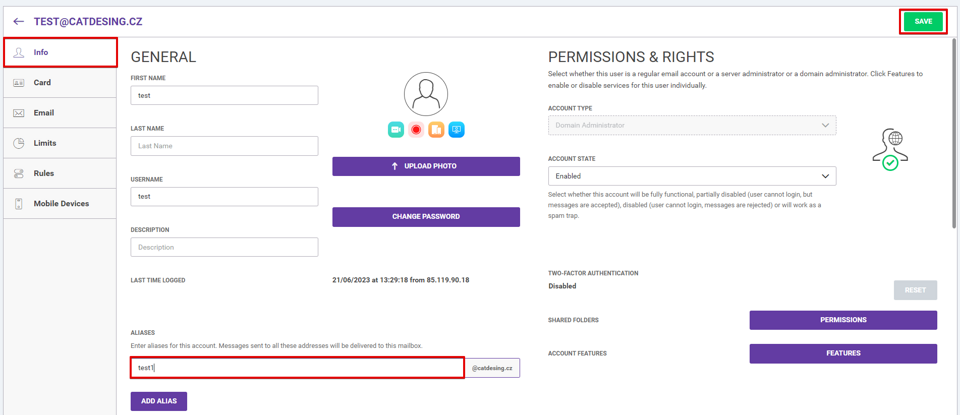Click the green Save button

[923, 21]
